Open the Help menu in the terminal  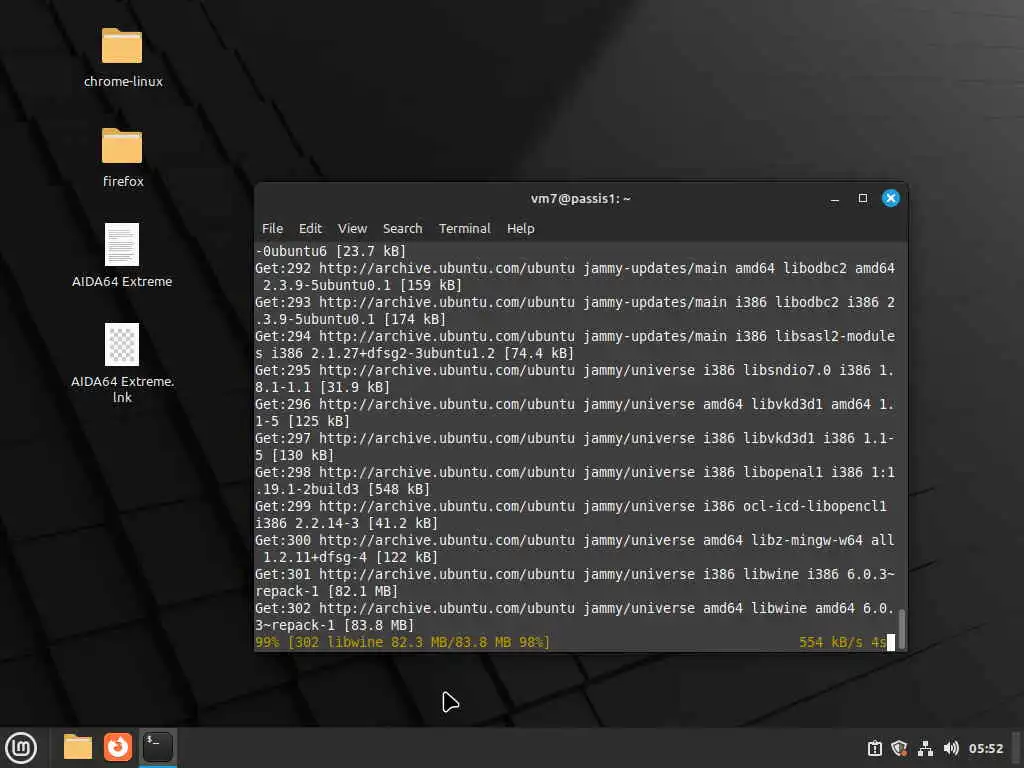(x=520, y=229)
